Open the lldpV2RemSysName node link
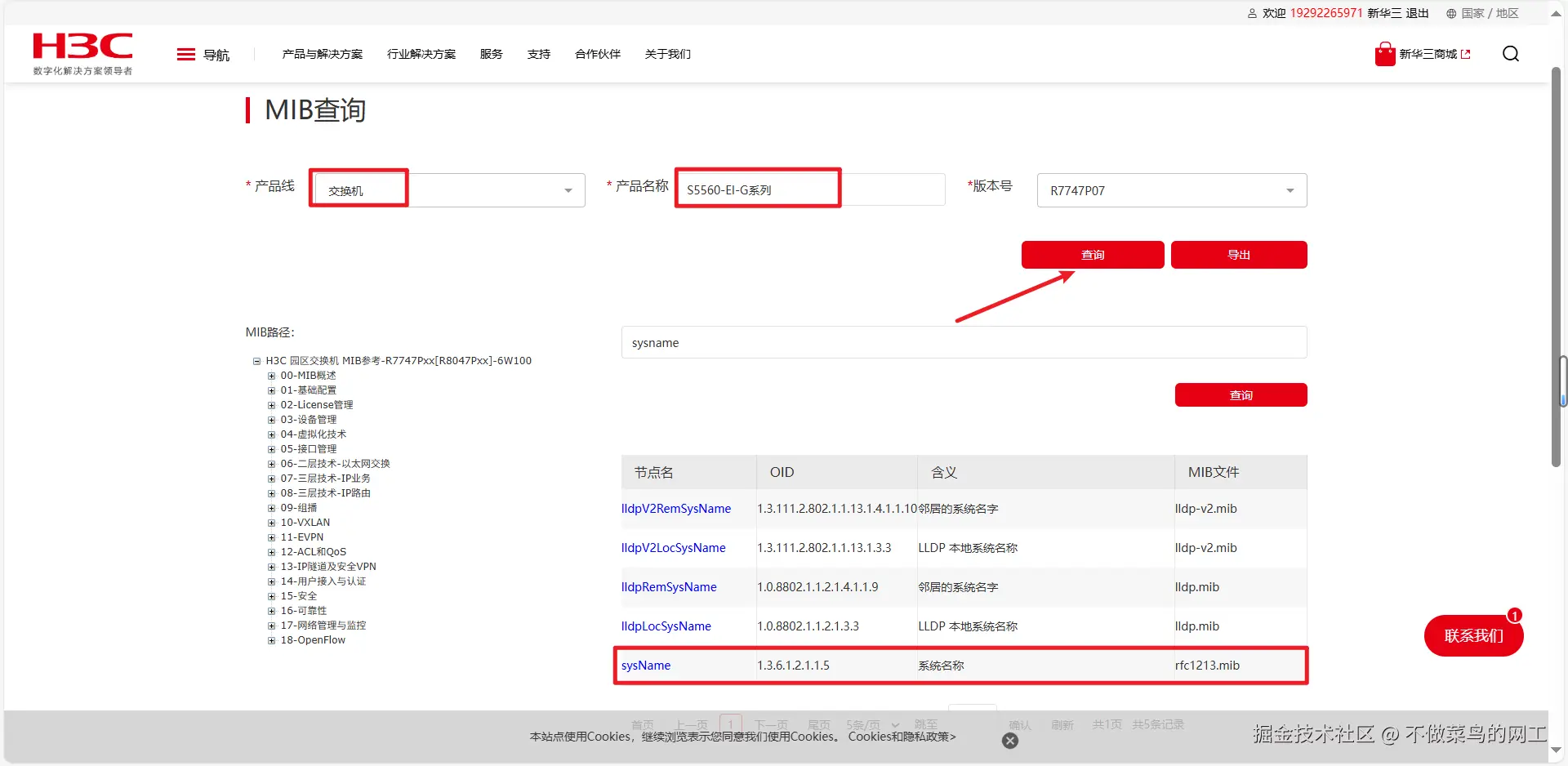The height and width of the screenshot is (766, 1568). [676, 509]
